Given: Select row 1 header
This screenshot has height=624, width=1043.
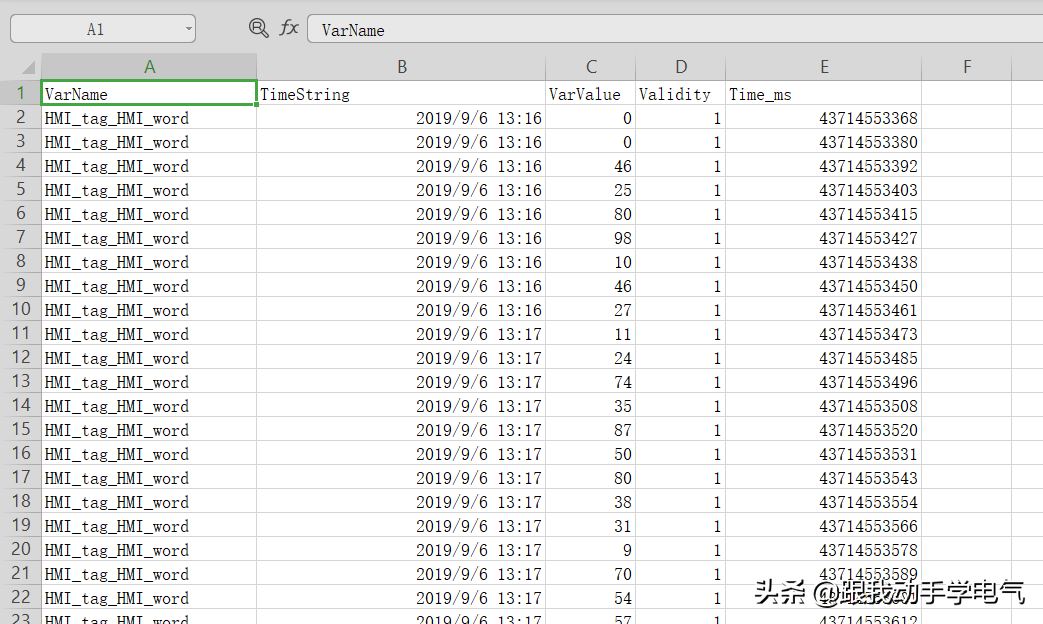Looking at the screenshot, I should [20, 94].
